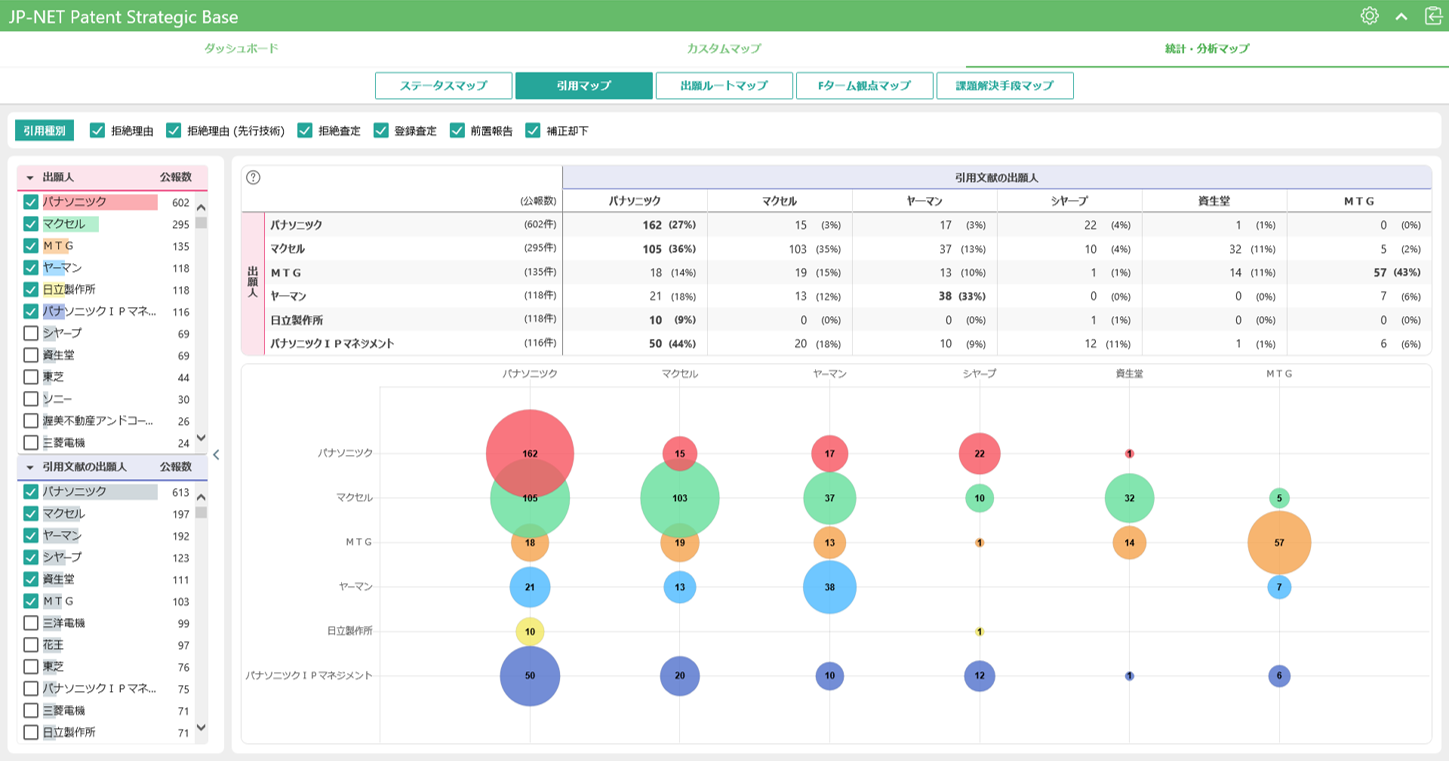The image size is (1449, 761).
Task: Select the orange 57 bubble under MTG
Action: click(1279, 542)
